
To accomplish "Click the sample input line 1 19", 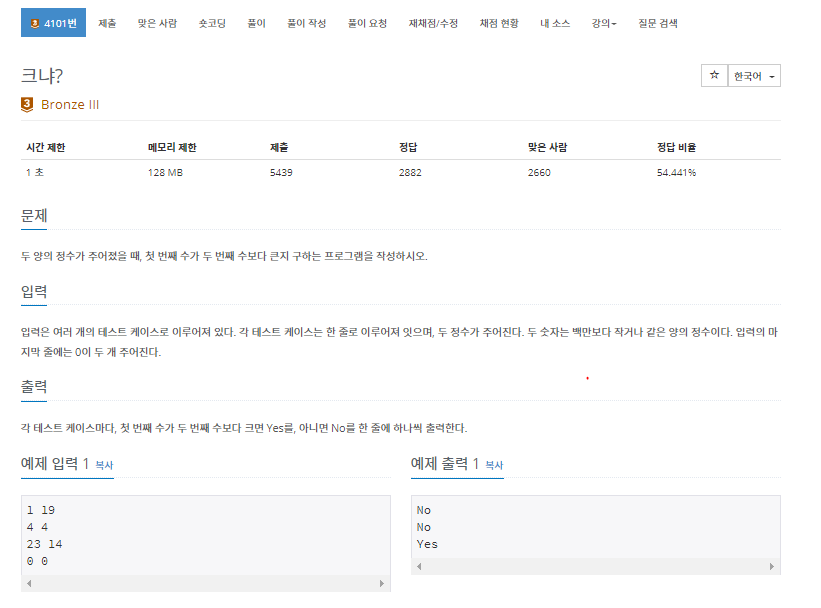I will pyautogui.click(x=41, y=510).
